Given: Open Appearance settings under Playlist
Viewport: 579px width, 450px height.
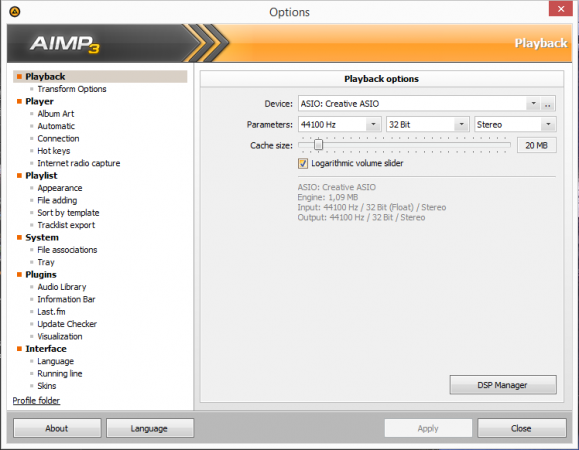Looking at the screenshot, I should [x=60, y=188].
